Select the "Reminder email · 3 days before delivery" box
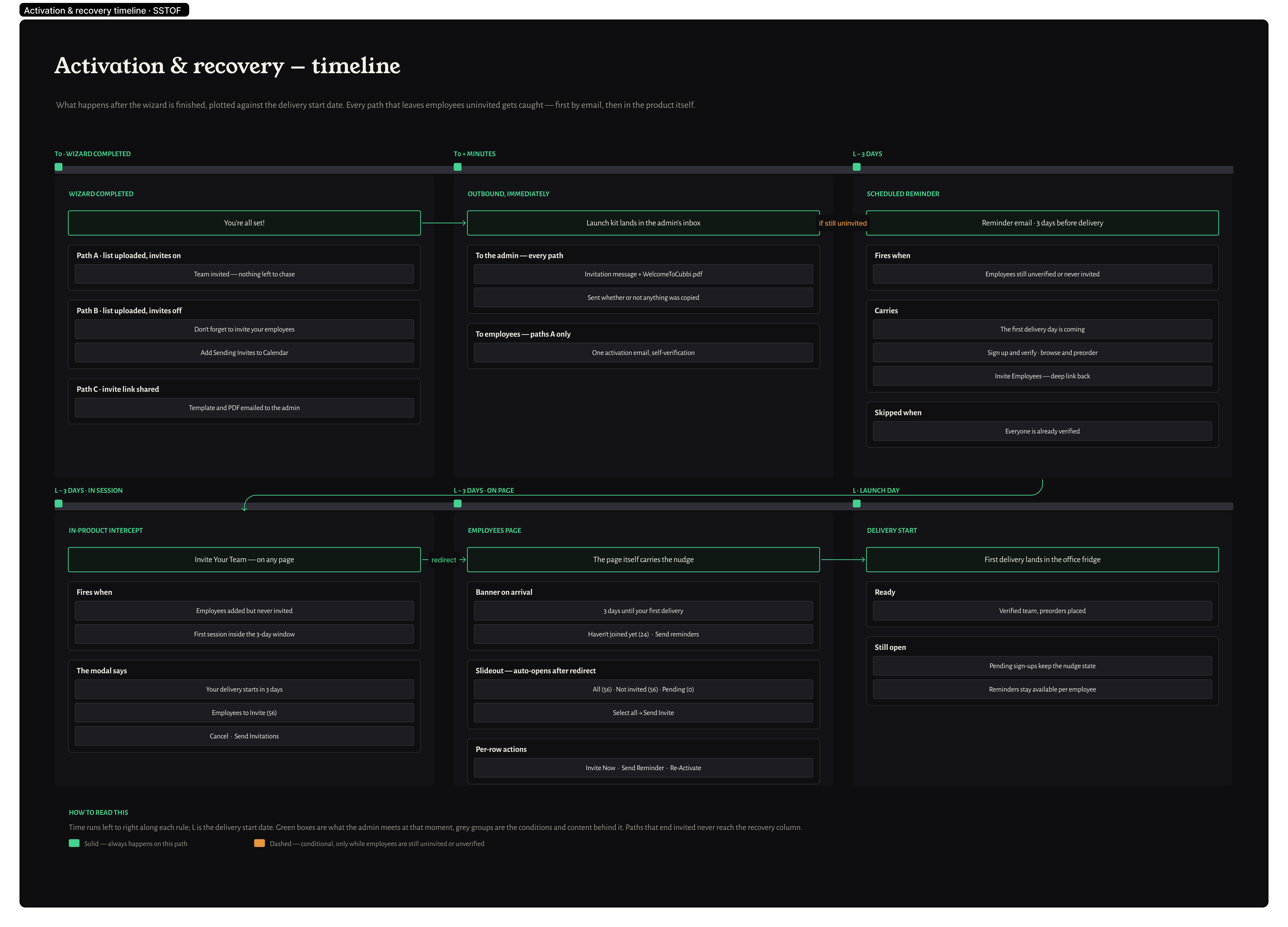The image size is (1288, 927). click(x=1042, y=223)
